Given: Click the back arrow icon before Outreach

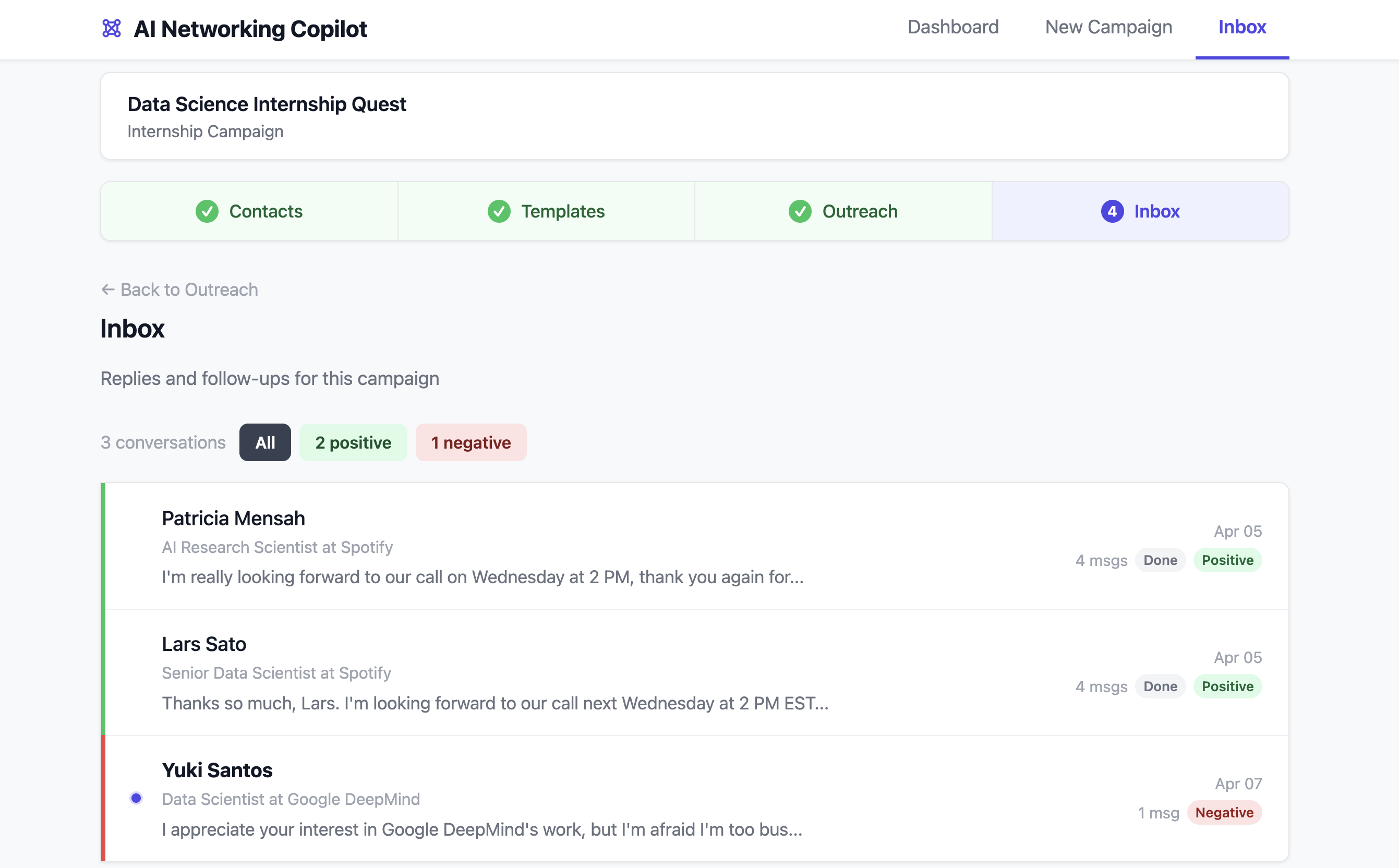Looking at the screenshot, I should tap(107, 290).
